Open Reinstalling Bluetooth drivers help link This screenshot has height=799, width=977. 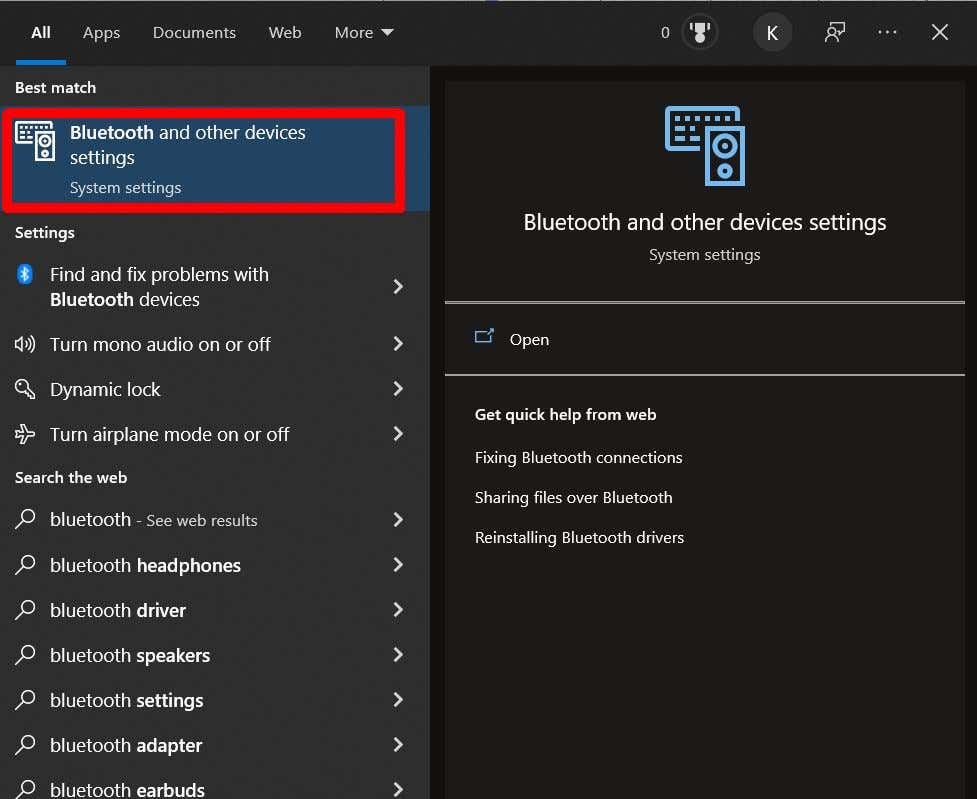coord(579,538)
